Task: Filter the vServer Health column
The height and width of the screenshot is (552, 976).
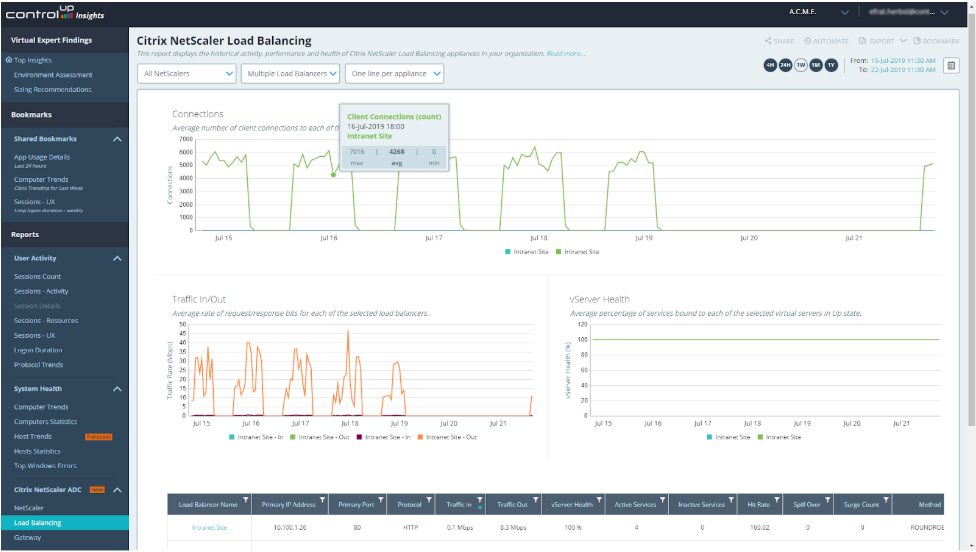Action: pos(599,500)
